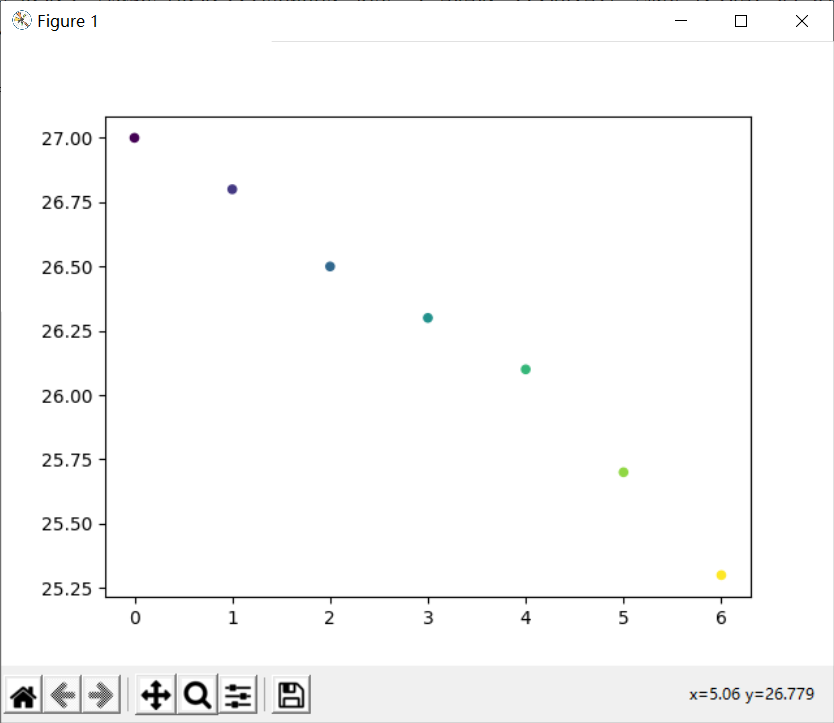Click the x-axis tick label 4
Viewport: 834px width, 723px height.
coord(526,618)
